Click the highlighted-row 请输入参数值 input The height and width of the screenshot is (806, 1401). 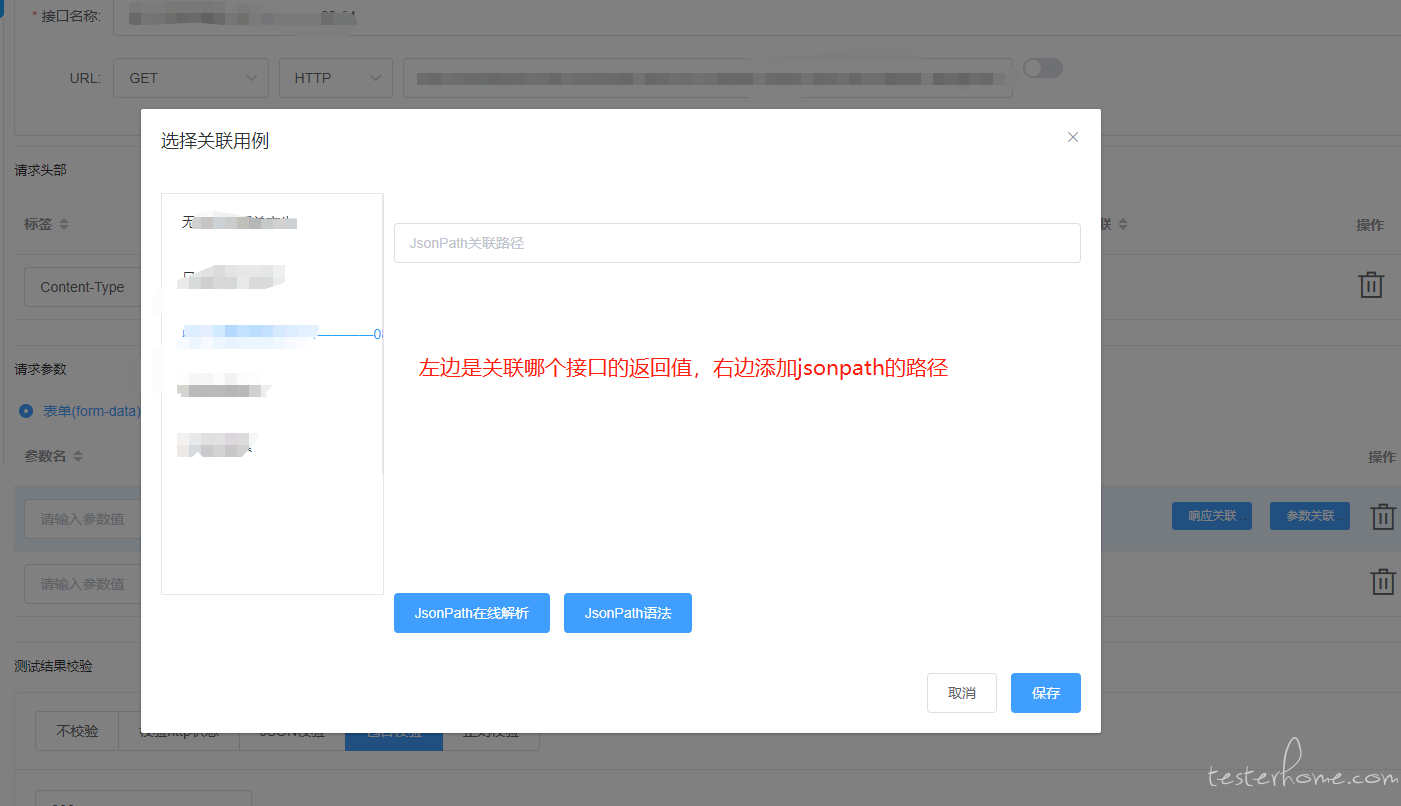point(83,519)
